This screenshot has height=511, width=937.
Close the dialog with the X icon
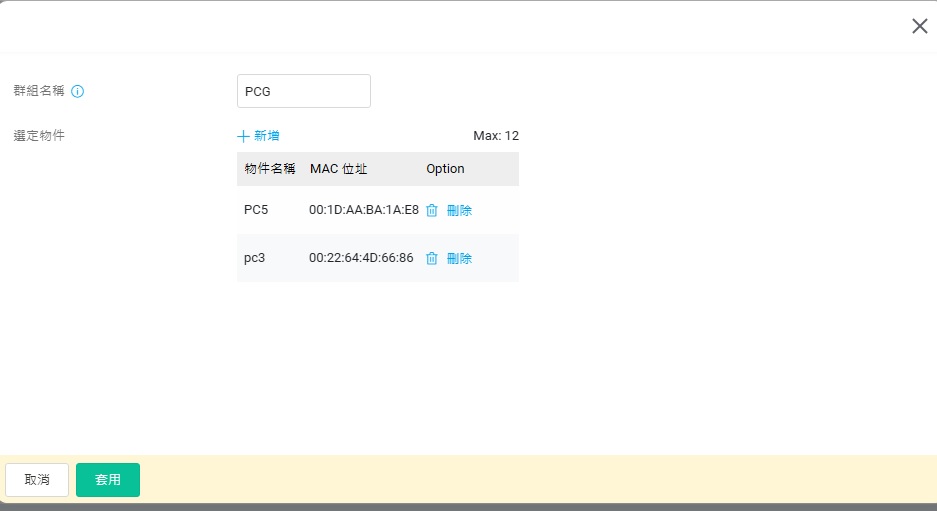[x=919, y=26]
